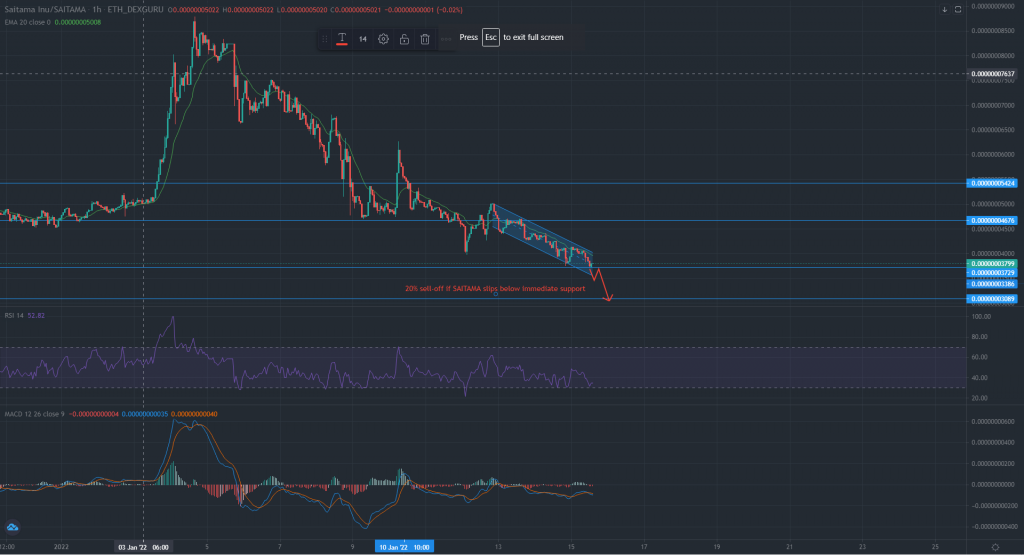1024x555 pixels.
Task: Click the '2022' label on time axis
Action: click(x=61, y=547)
